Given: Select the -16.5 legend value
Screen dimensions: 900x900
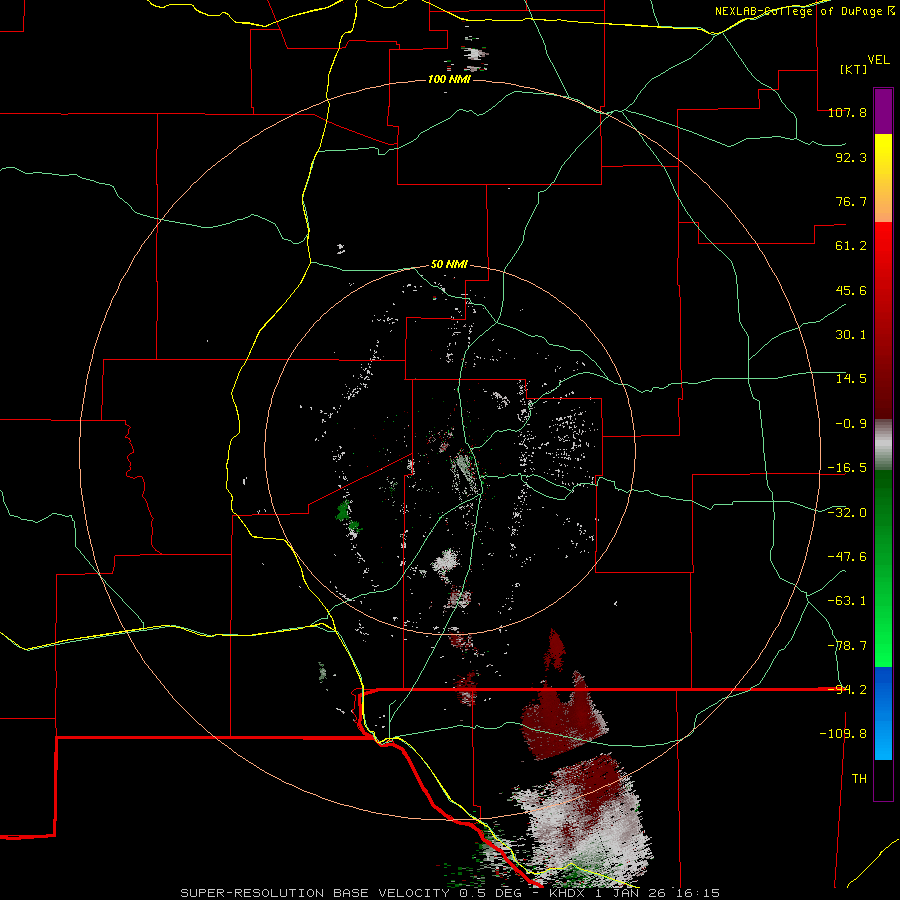Looking at the screenshot, I should (847, 468).
